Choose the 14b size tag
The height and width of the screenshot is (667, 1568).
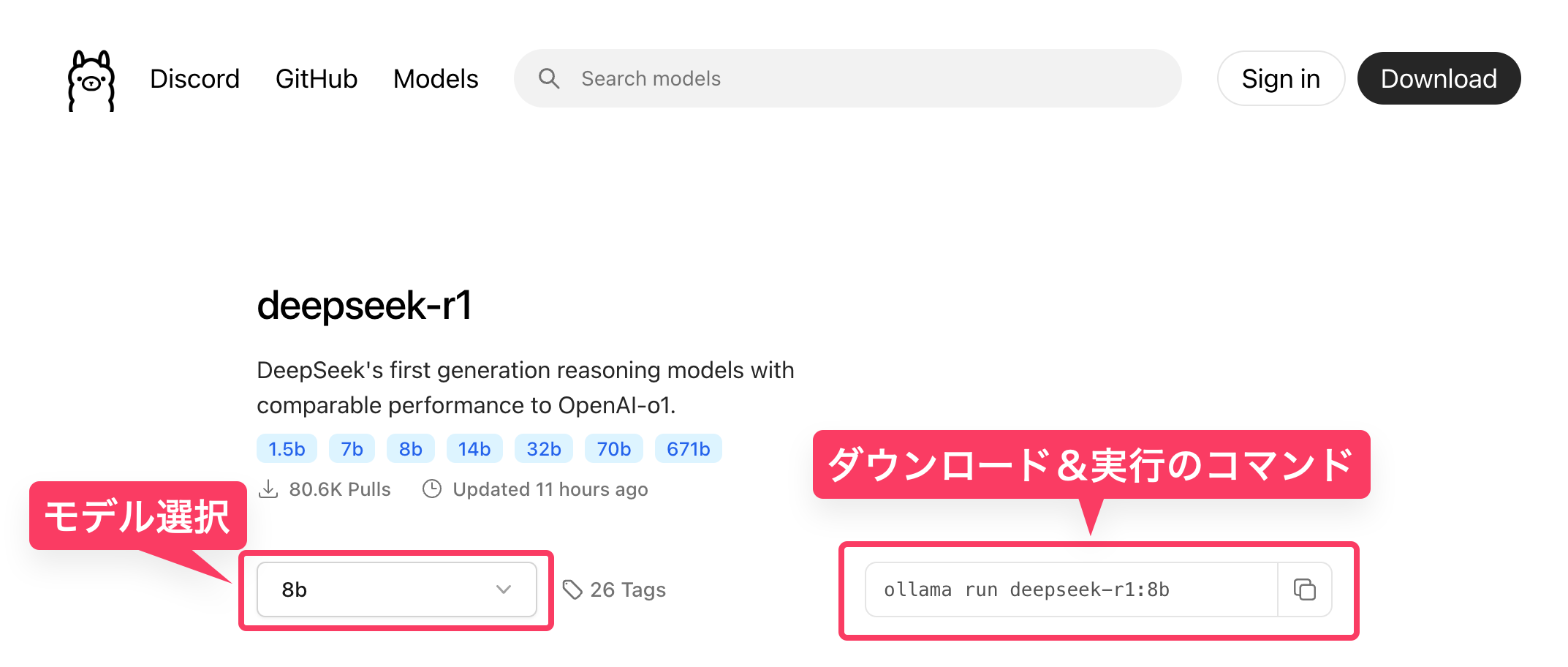[474, 449]
